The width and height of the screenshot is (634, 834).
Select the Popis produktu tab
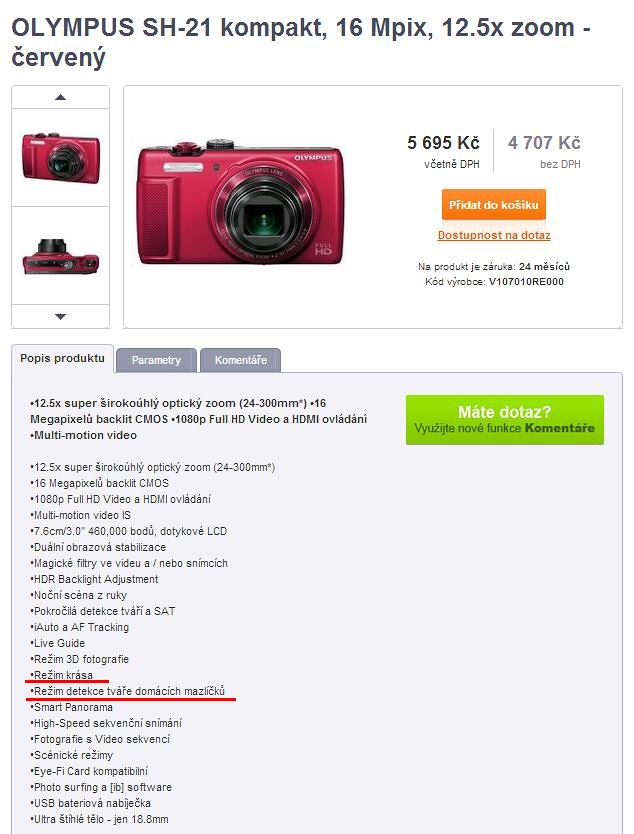pos(62,358)
